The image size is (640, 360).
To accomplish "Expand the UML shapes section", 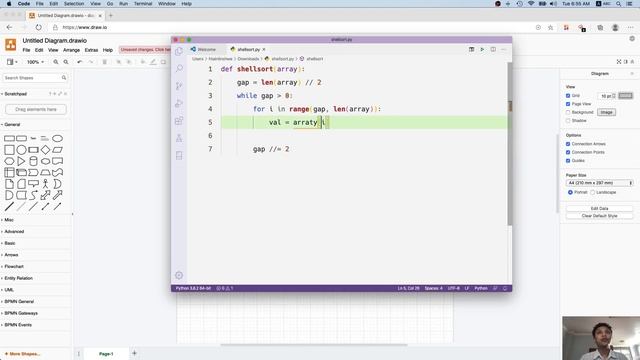I will click(9, 290).
